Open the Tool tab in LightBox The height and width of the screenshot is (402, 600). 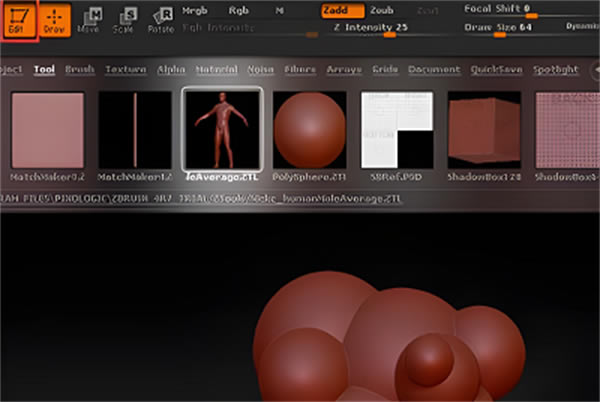click(44, 70)
